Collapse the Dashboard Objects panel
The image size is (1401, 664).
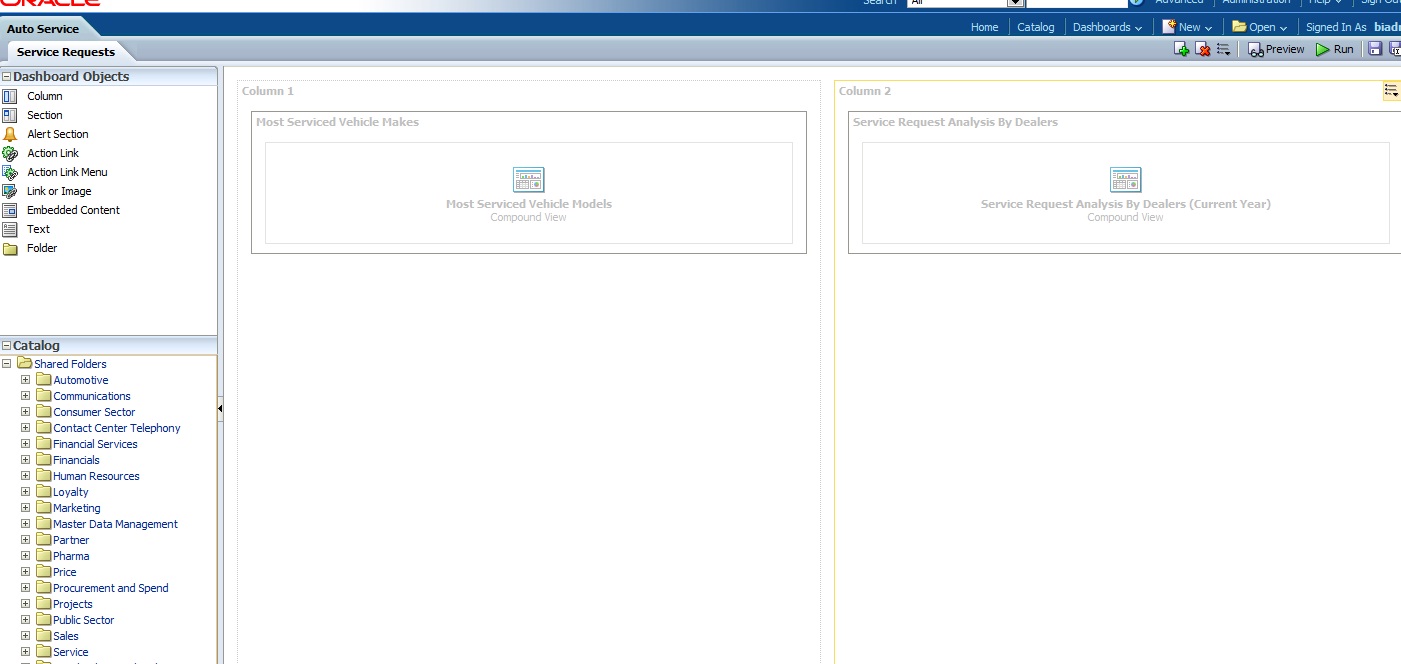point(7,76)
